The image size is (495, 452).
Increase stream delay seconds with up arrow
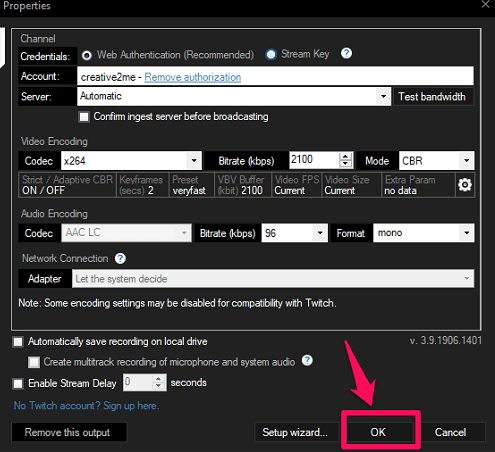[x=159, y=379]
